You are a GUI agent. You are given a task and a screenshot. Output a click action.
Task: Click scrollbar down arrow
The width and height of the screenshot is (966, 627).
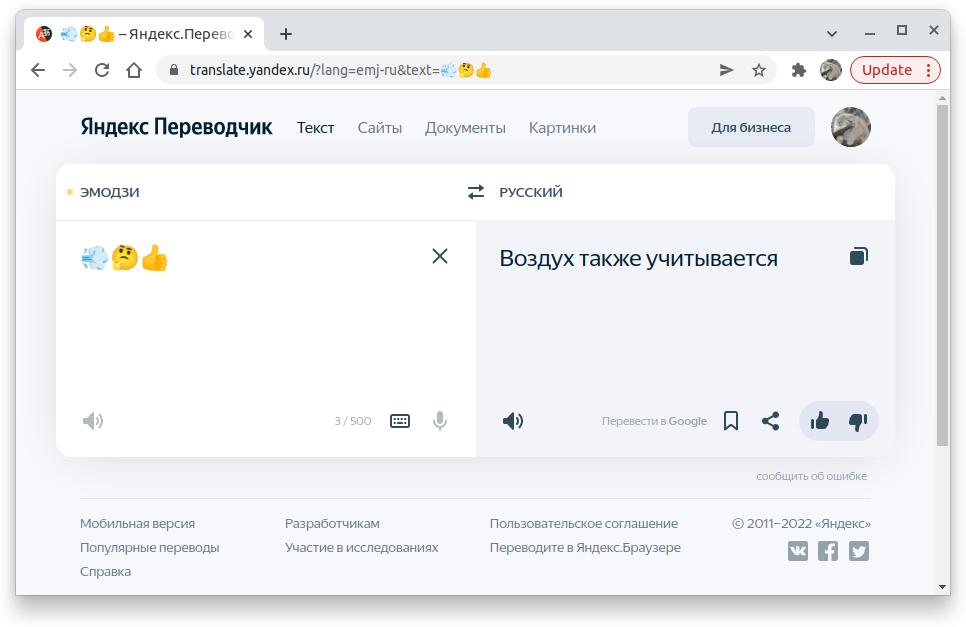pos(942,587)
